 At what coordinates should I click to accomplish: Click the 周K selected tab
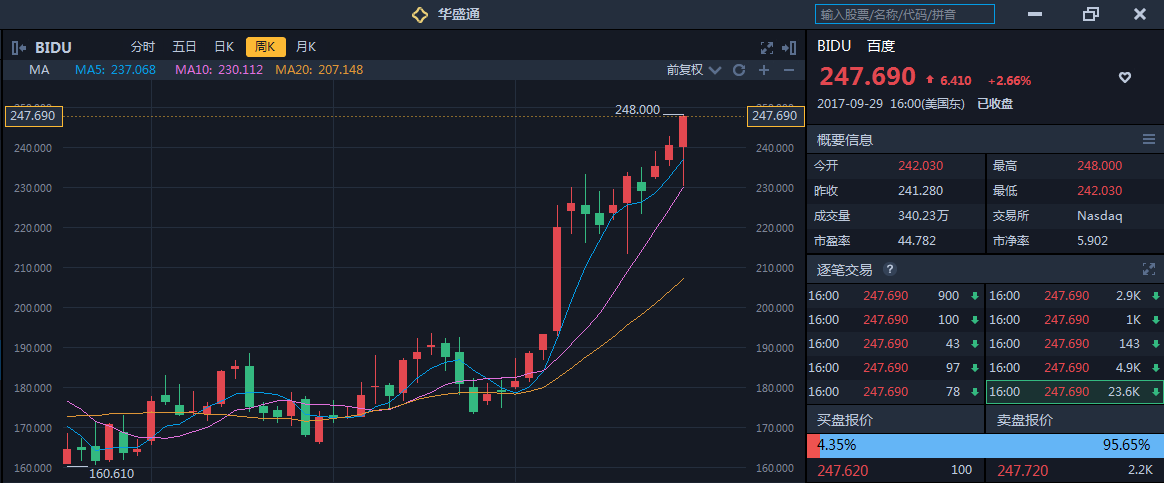[x=265, y=47]
